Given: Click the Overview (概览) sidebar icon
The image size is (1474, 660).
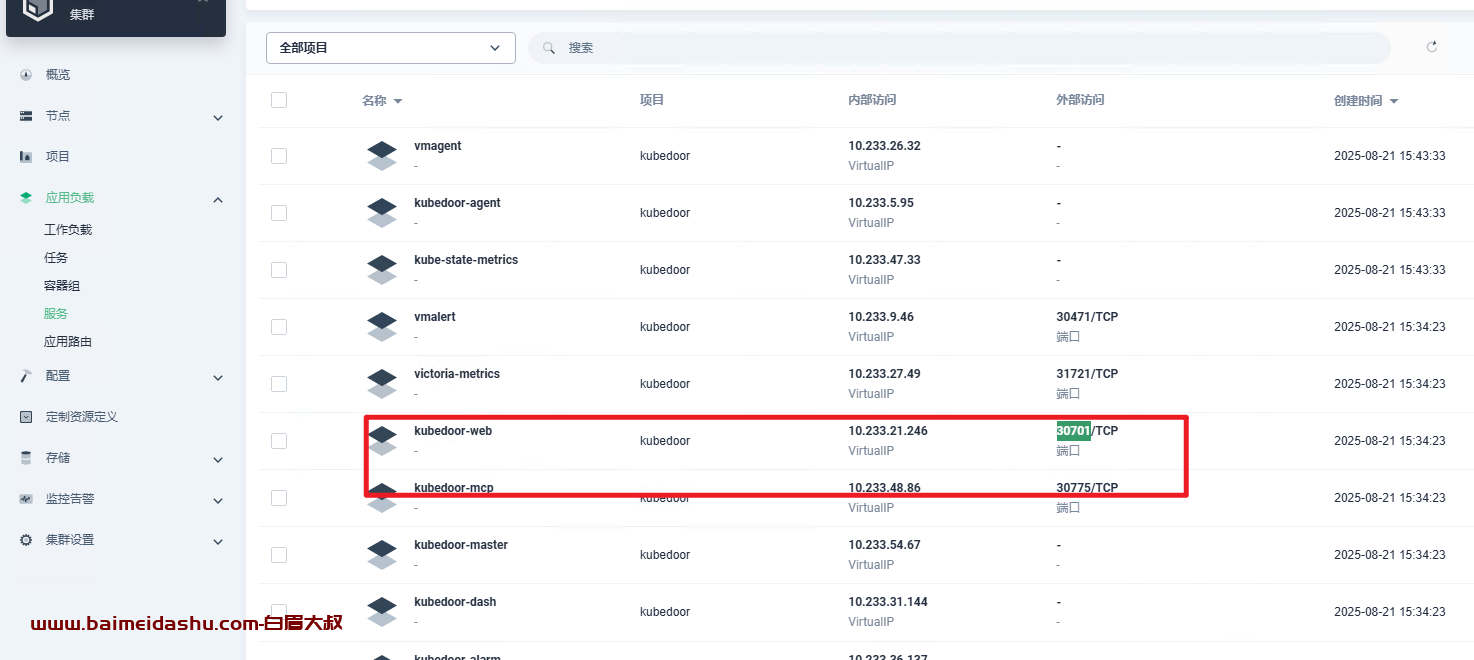Looking at the screenshot, I should [x=26, y=75].
